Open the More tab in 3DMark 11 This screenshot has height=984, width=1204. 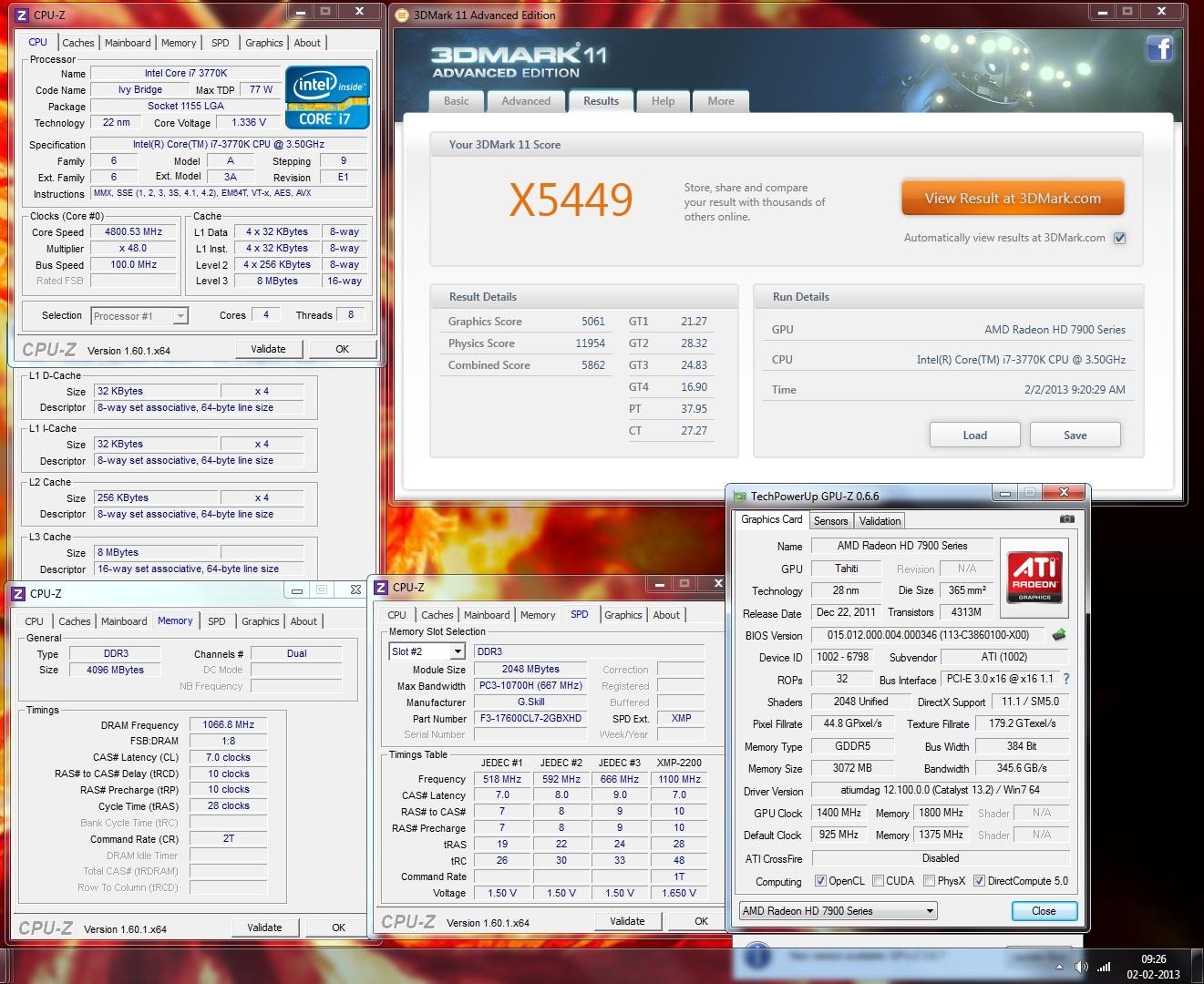pyautogui.click(x=721, y=101)
